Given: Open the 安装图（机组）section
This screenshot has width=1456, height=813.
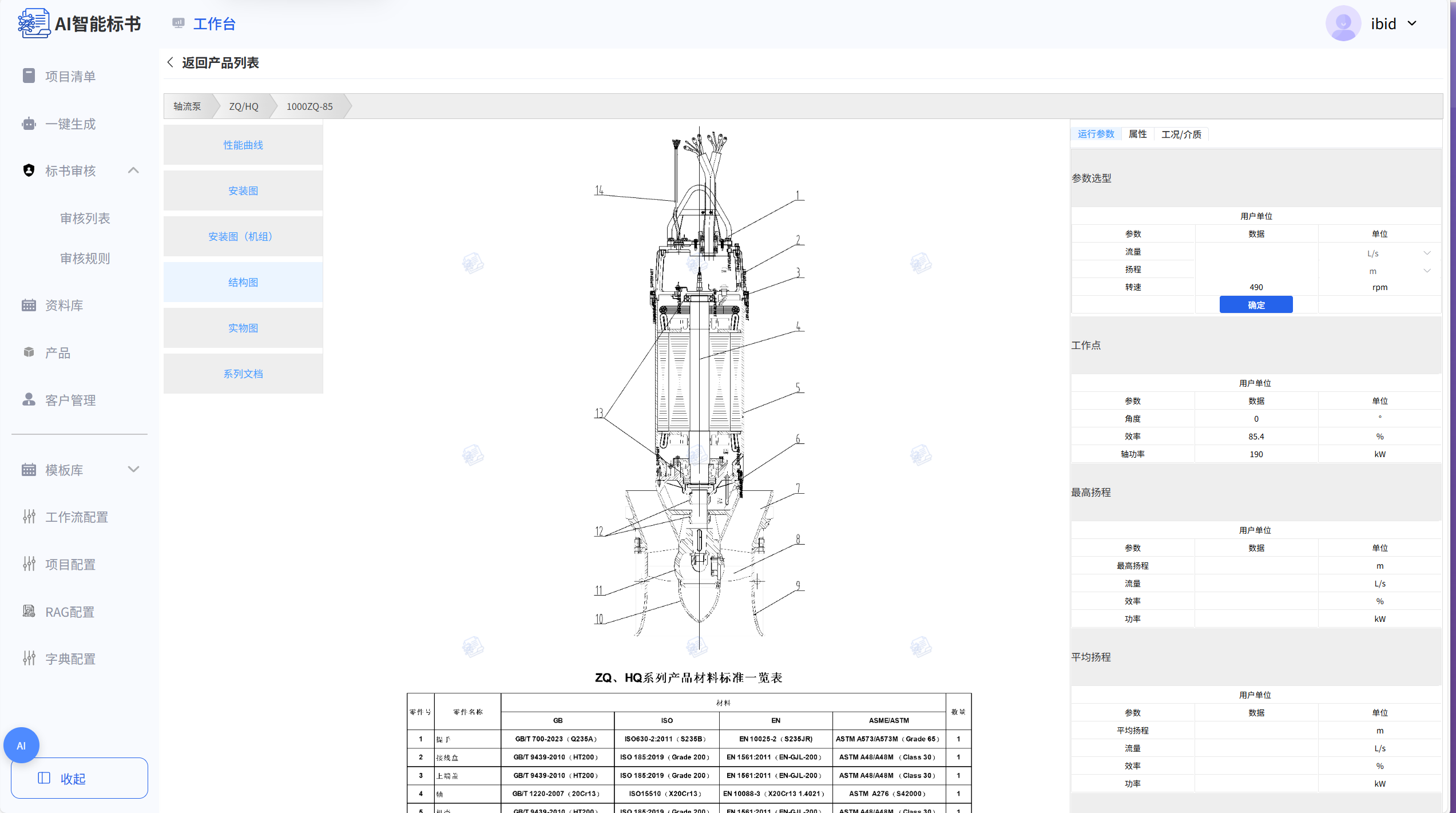Looking at the screenshot, I should pos(243,236).
